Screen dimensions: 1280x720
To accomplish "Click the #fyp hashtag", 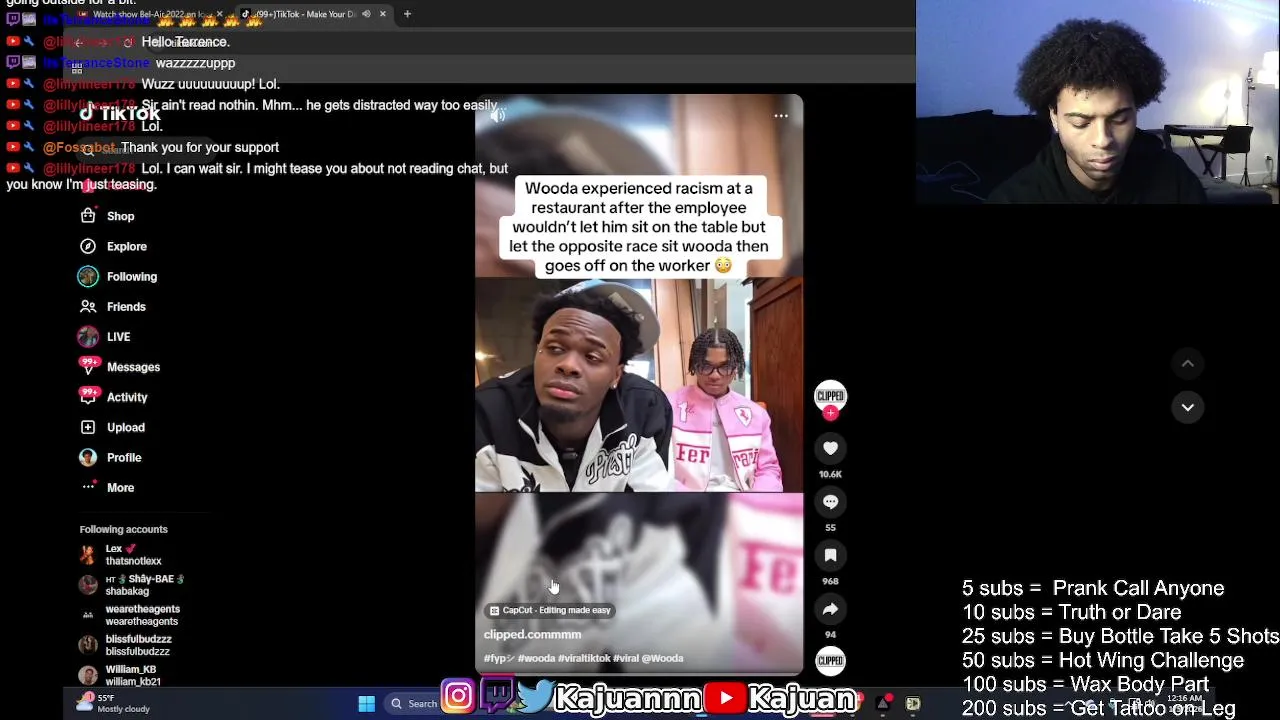I will click(498, 658).
